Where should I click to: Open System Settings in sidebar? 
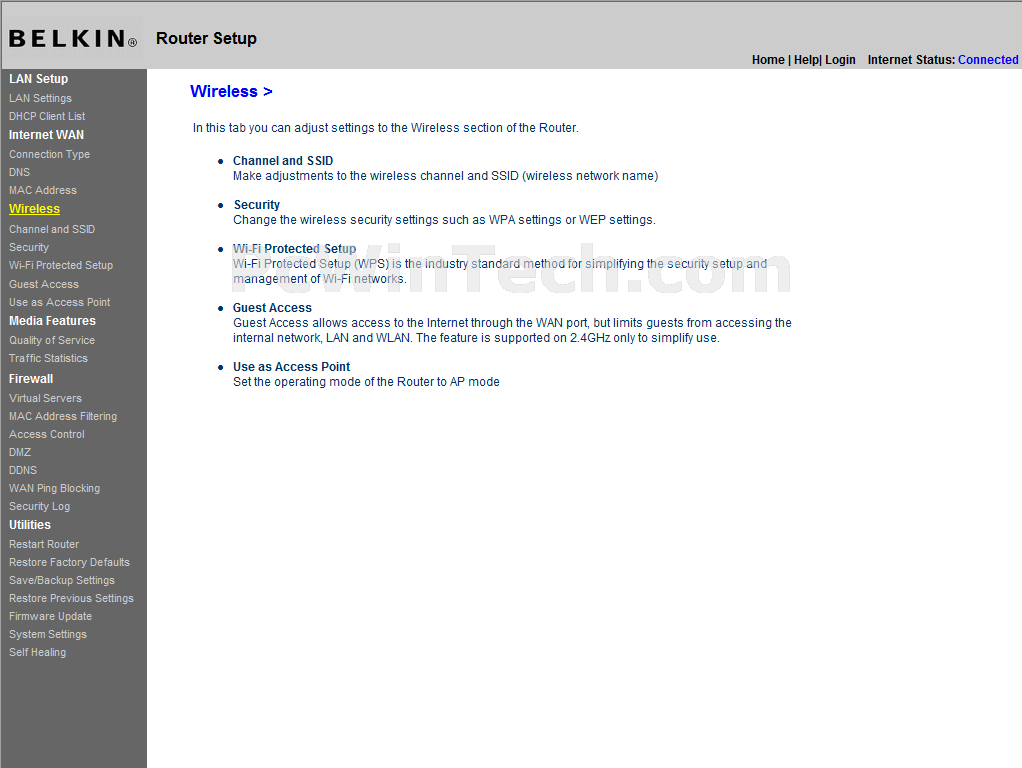(48, 634)
